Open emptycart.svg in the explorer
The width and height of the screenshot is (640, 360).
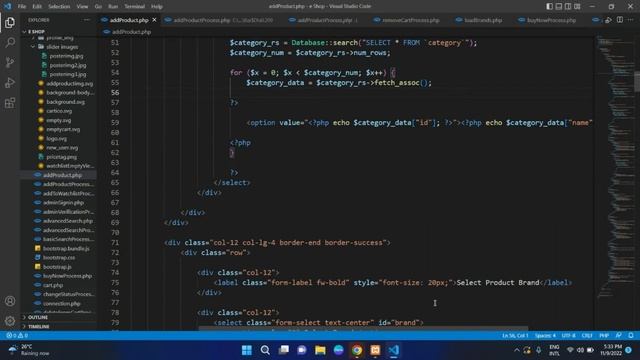coord(63,129)
